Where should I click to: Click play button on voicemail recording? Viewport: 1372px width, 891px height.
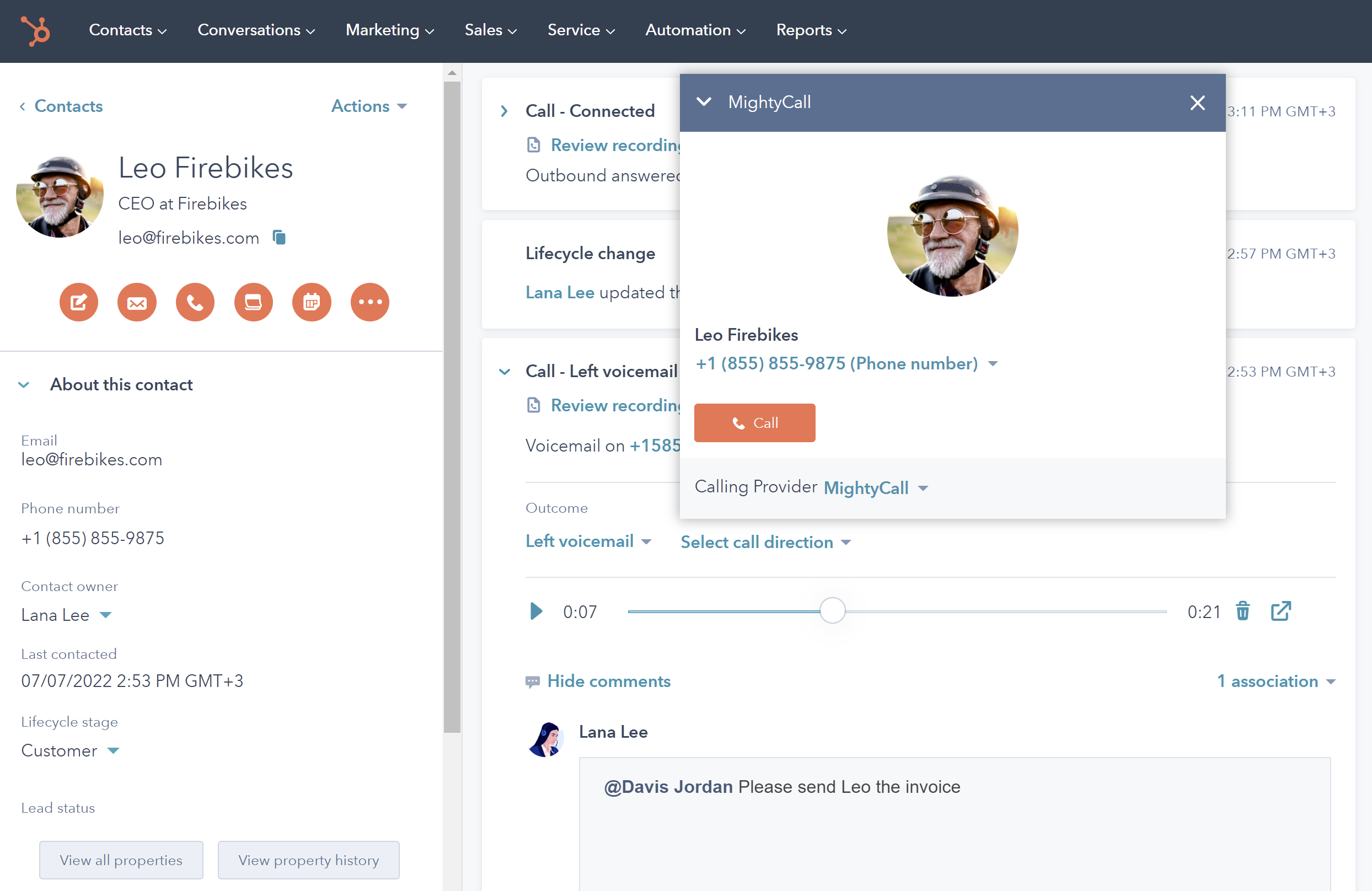536,611
